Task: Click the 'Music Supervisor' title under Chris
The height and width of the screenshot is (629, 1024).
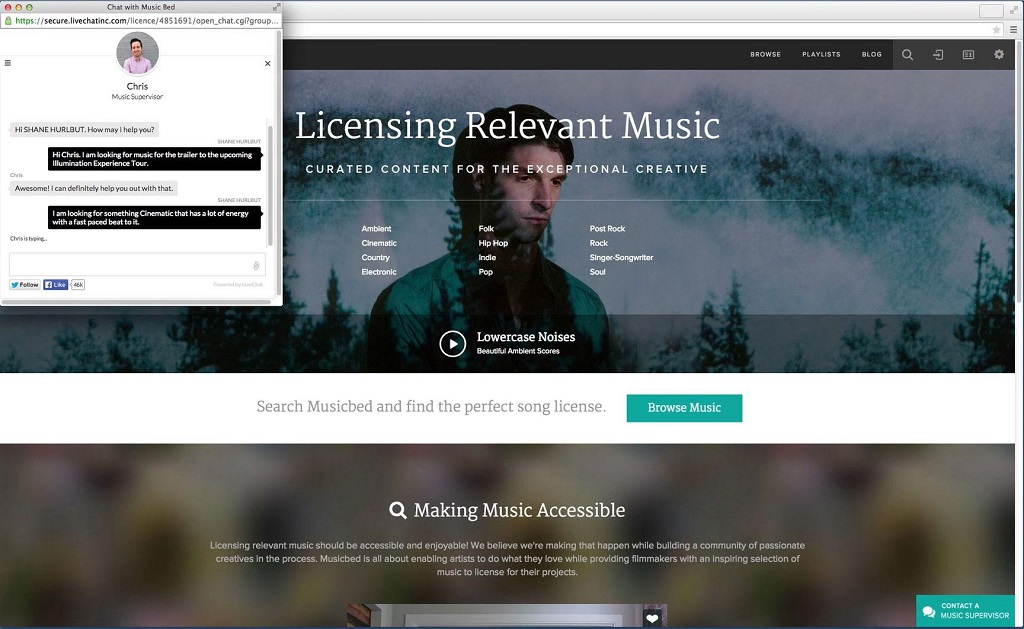Action: click(137, 97)
